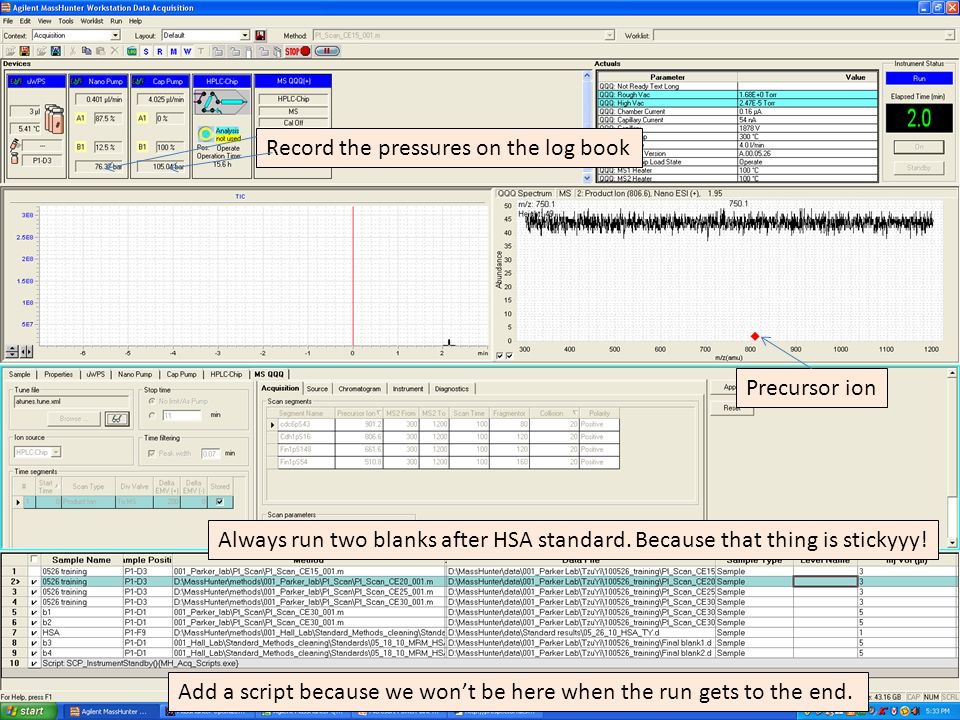Click the copy toolbar icon
This screenshot has width=960, height=720.
pyautogui.click(x=86, y=51)
